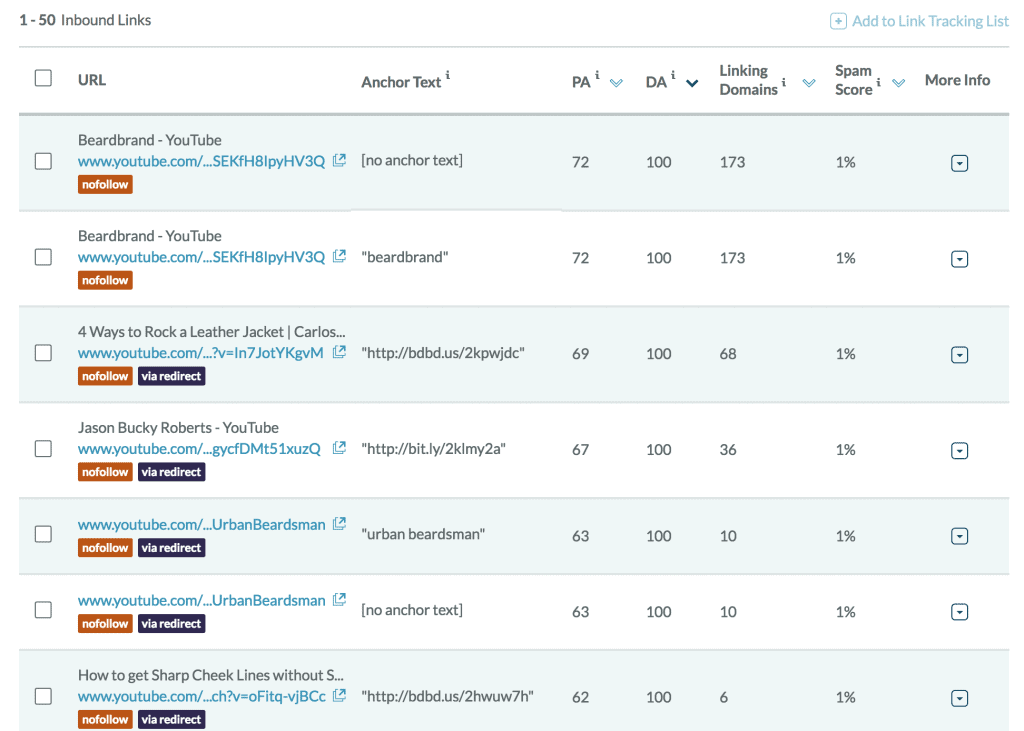Toggle the select-all checkbox in header
The height and width of the screenshot is (731, 1024).
tap(43, 78)
